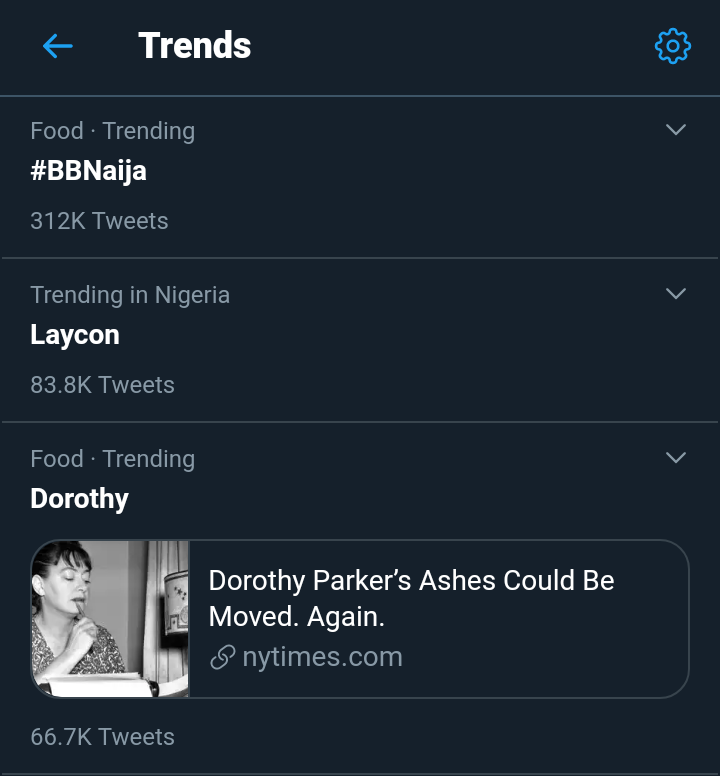Click the 312K Tweets count
This screenshot has width=720, height=776.
99,221
